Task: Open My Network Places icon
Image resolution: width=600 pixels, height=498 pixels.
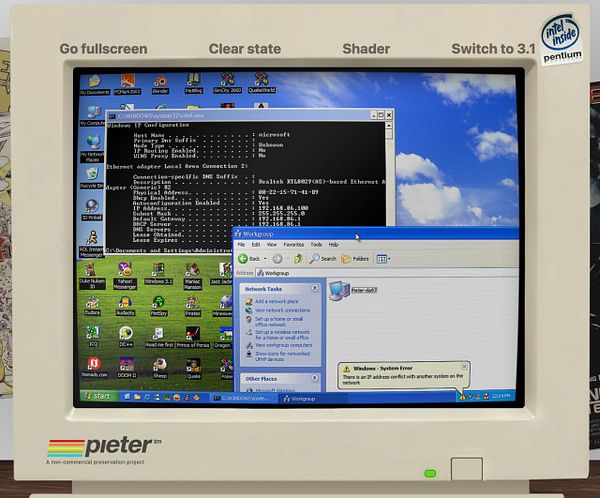Action: 92,149
